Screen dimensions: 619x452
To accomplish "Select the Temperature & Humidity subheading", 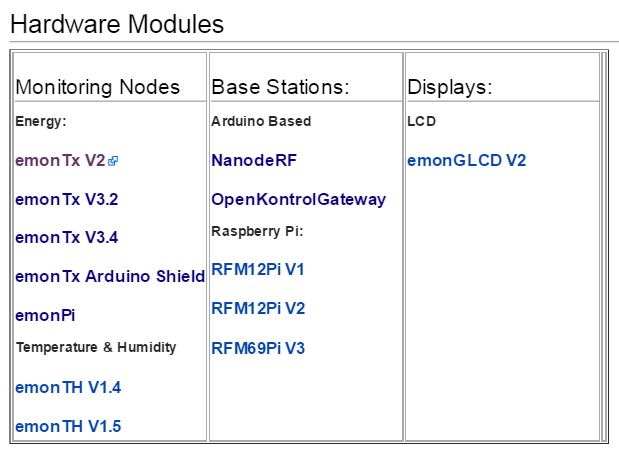I will click(x=96, y=347).
